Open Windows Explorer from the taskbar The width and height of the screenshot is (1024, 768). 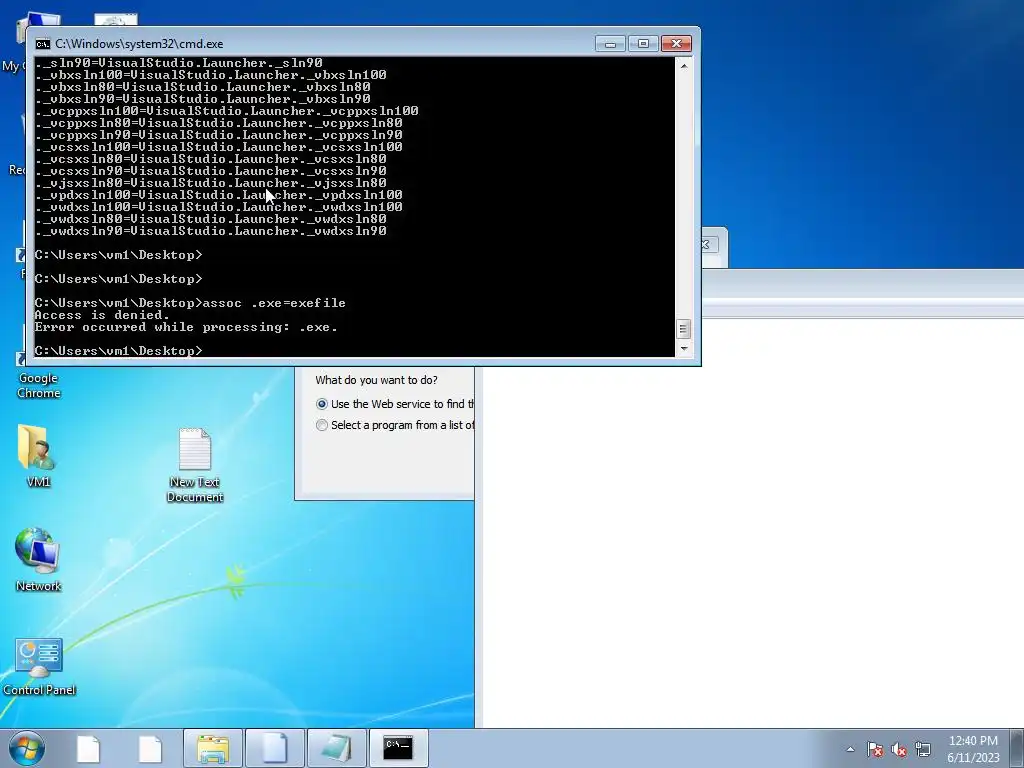coord(213,748)
